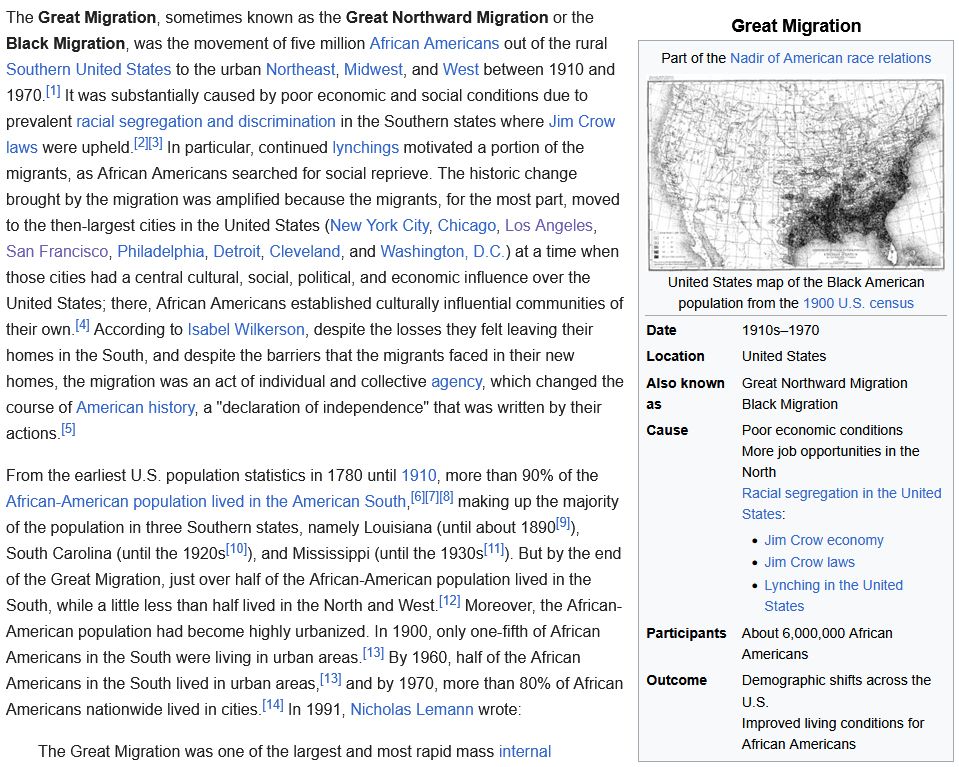The height and width of the screenshot is (767, 959).
Task: Open the Jim Crow economy bullet link
Action: (x=824, y=540)
